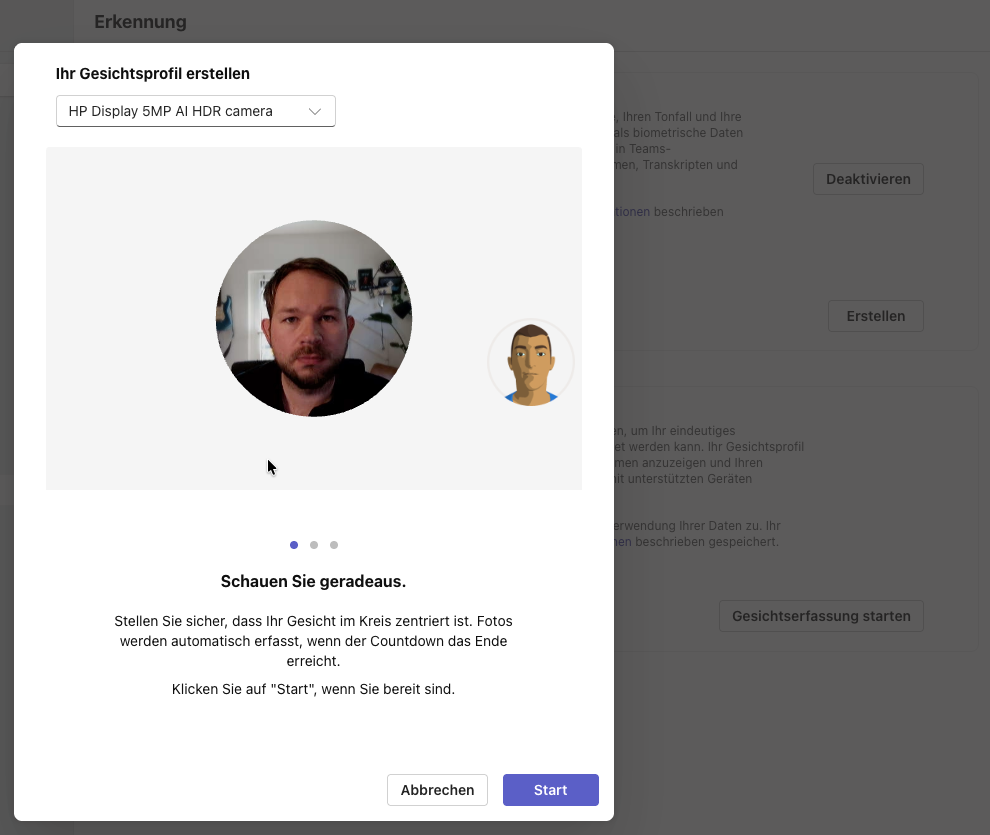
Task: Click the circular live camera preview
Action: (x=314, y=319)
